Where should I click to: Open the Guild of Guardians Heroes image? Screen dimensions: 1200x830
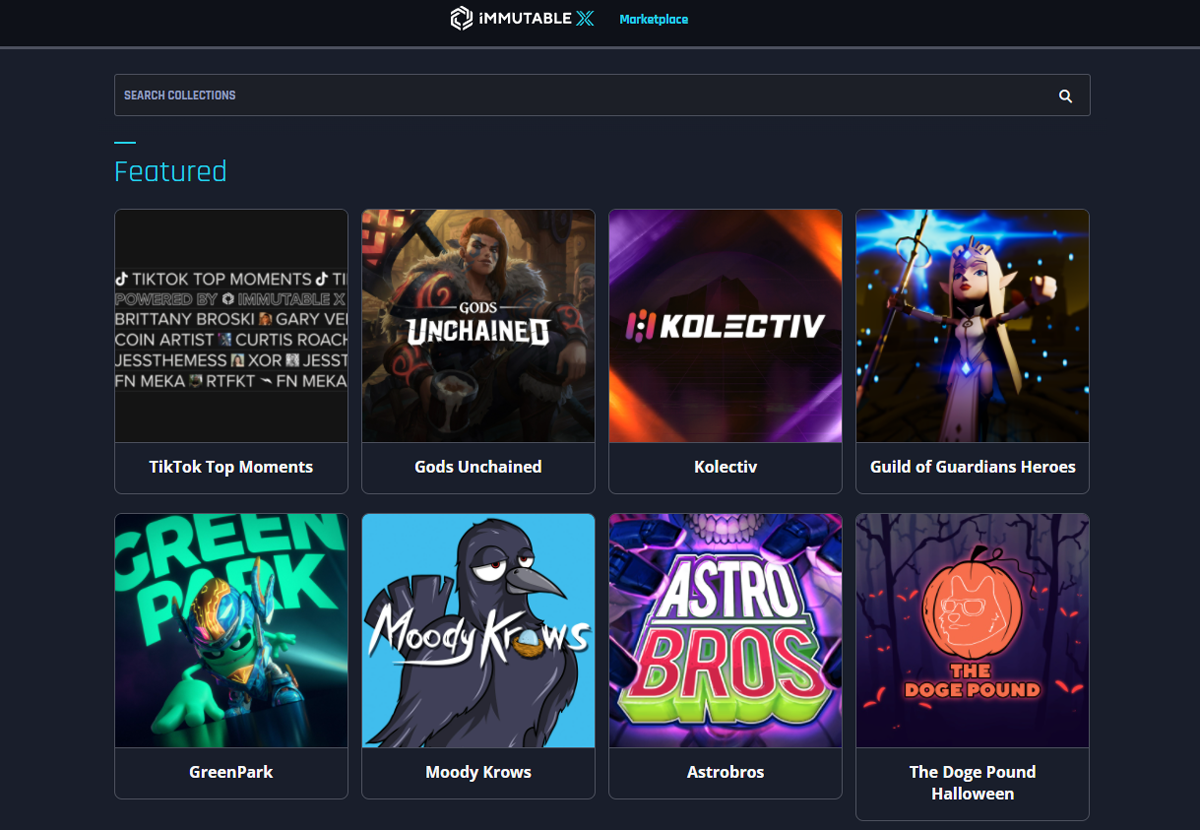click(x=972, y=326)
